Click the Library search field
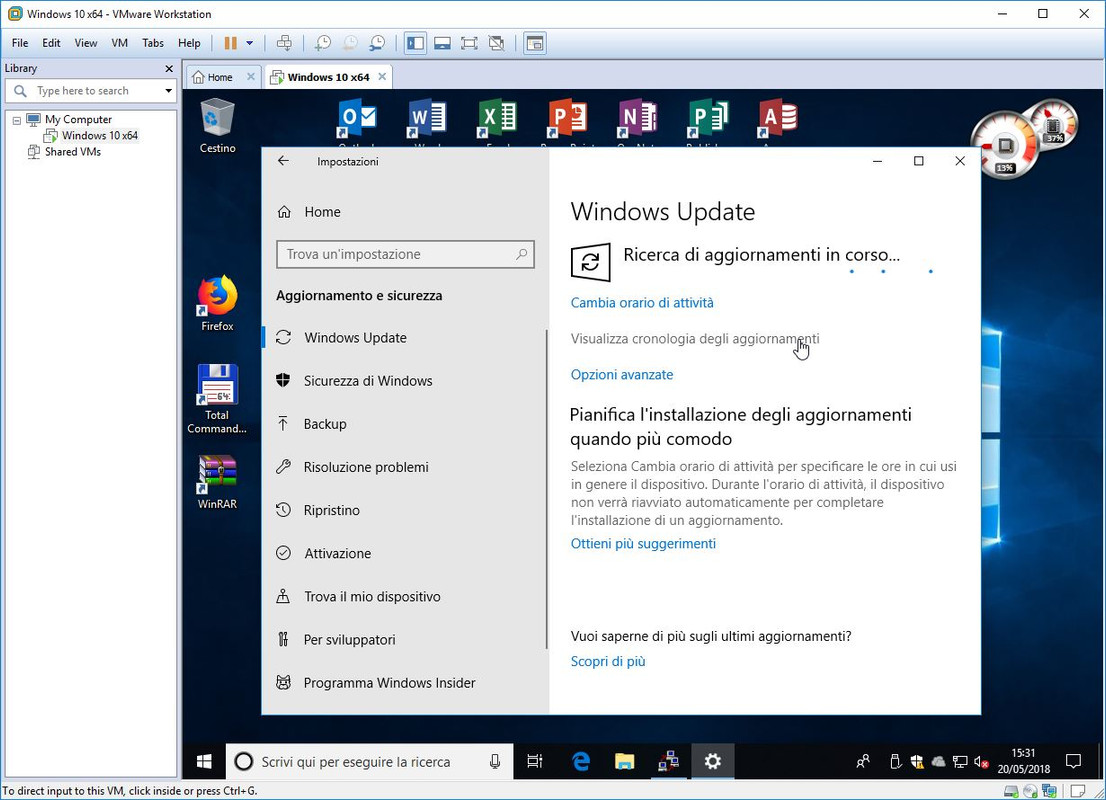This screenshot has width=1106, height=800. [90, 90]
